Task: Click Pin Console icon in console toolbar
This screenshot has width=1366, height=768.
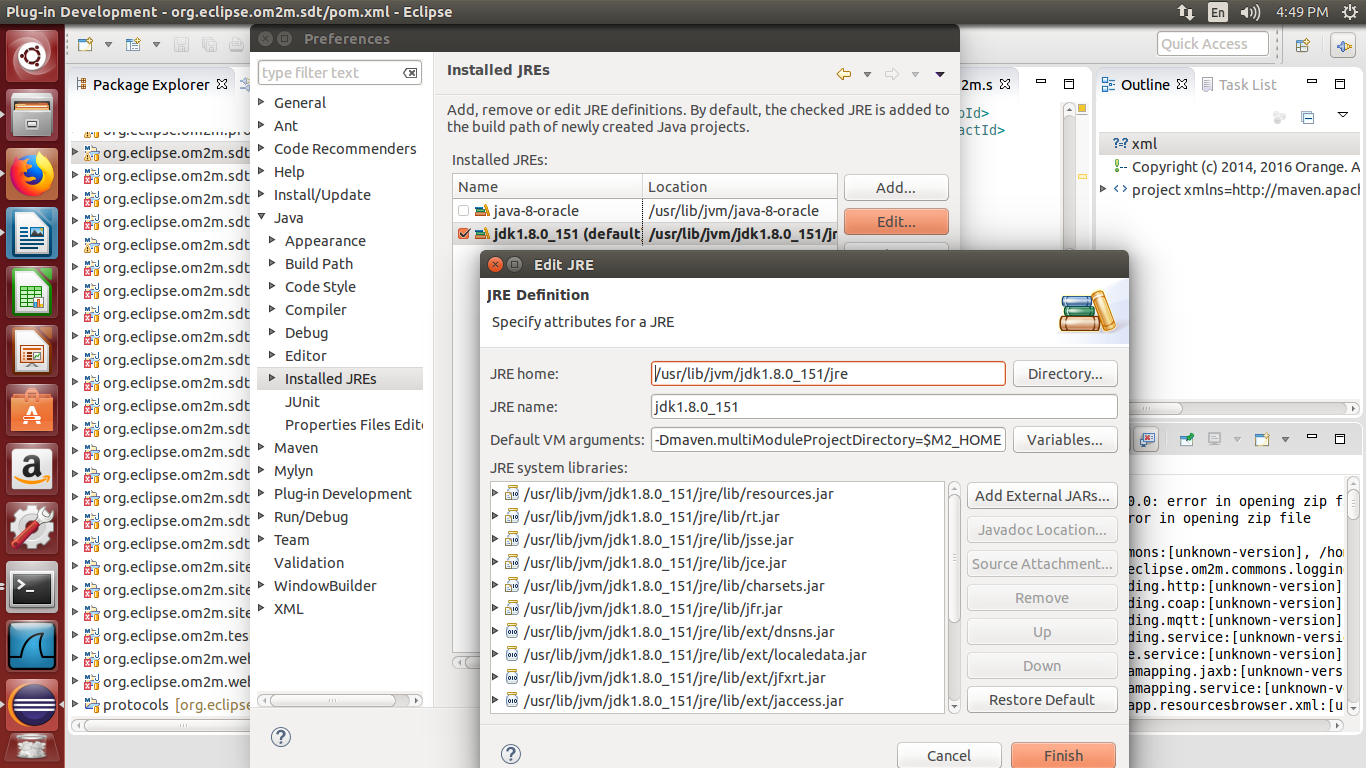Action: coord(1187,439)
